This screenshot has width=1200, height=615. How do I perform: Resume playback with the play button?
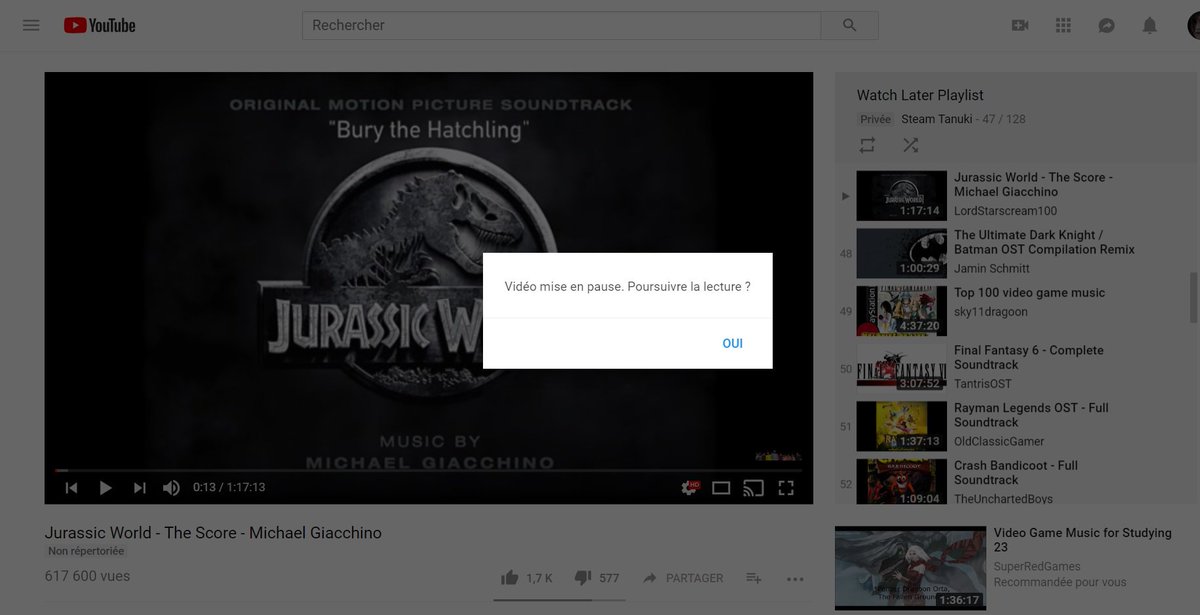point(105,488)
